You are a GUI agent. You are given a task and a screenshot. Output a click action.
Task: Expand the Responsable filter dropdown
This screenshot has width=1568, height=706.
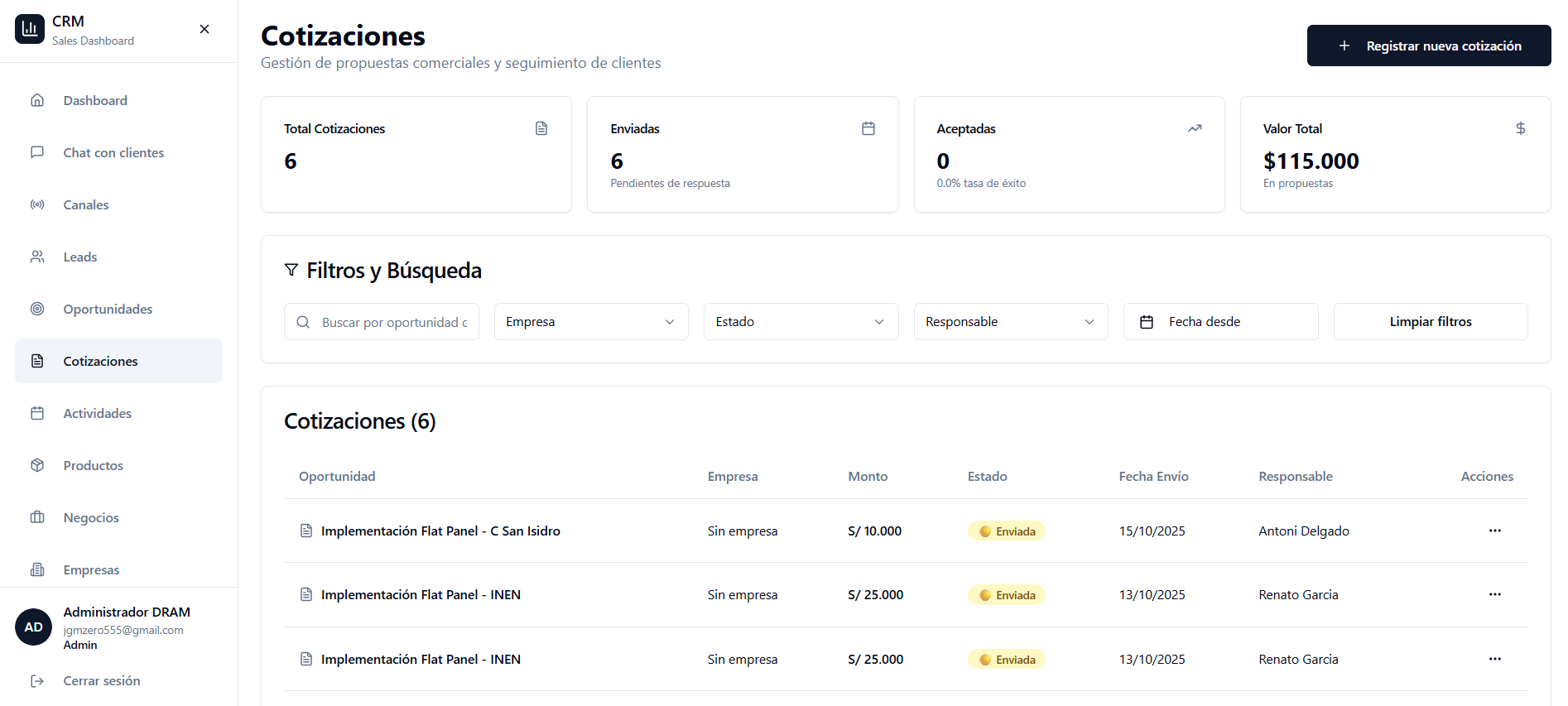1010,322
